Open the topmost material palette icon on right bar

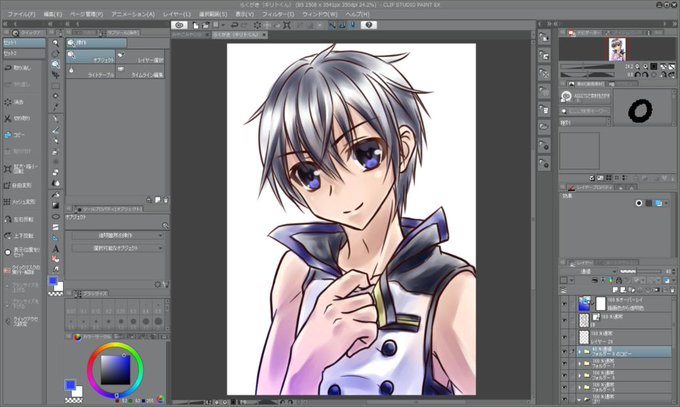(544, 37)
